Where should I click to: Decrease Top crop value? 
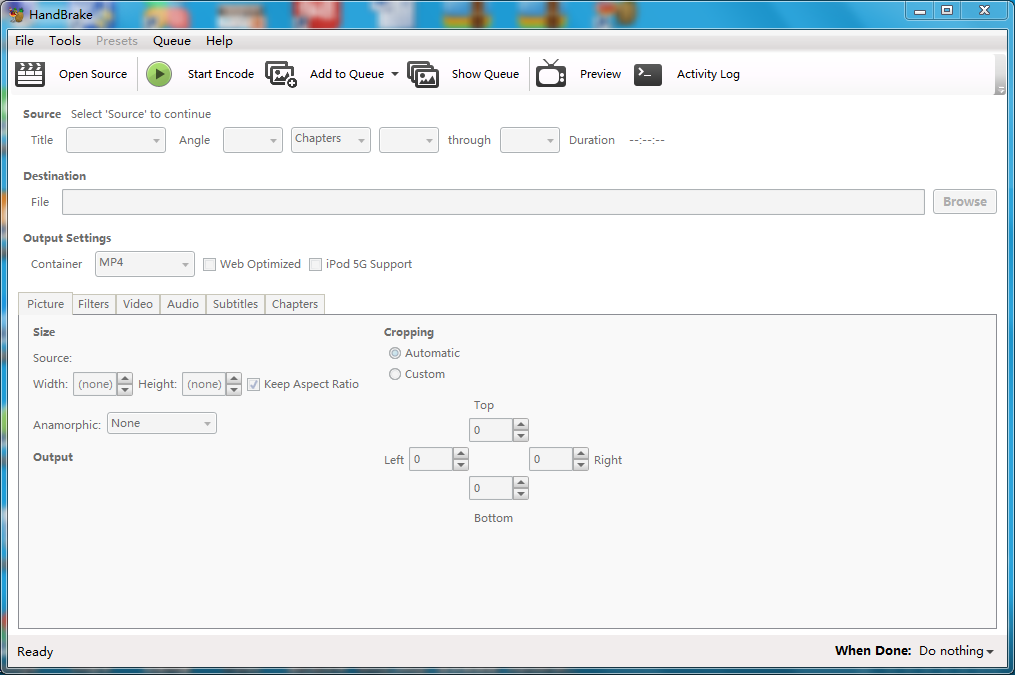[520, 436]
